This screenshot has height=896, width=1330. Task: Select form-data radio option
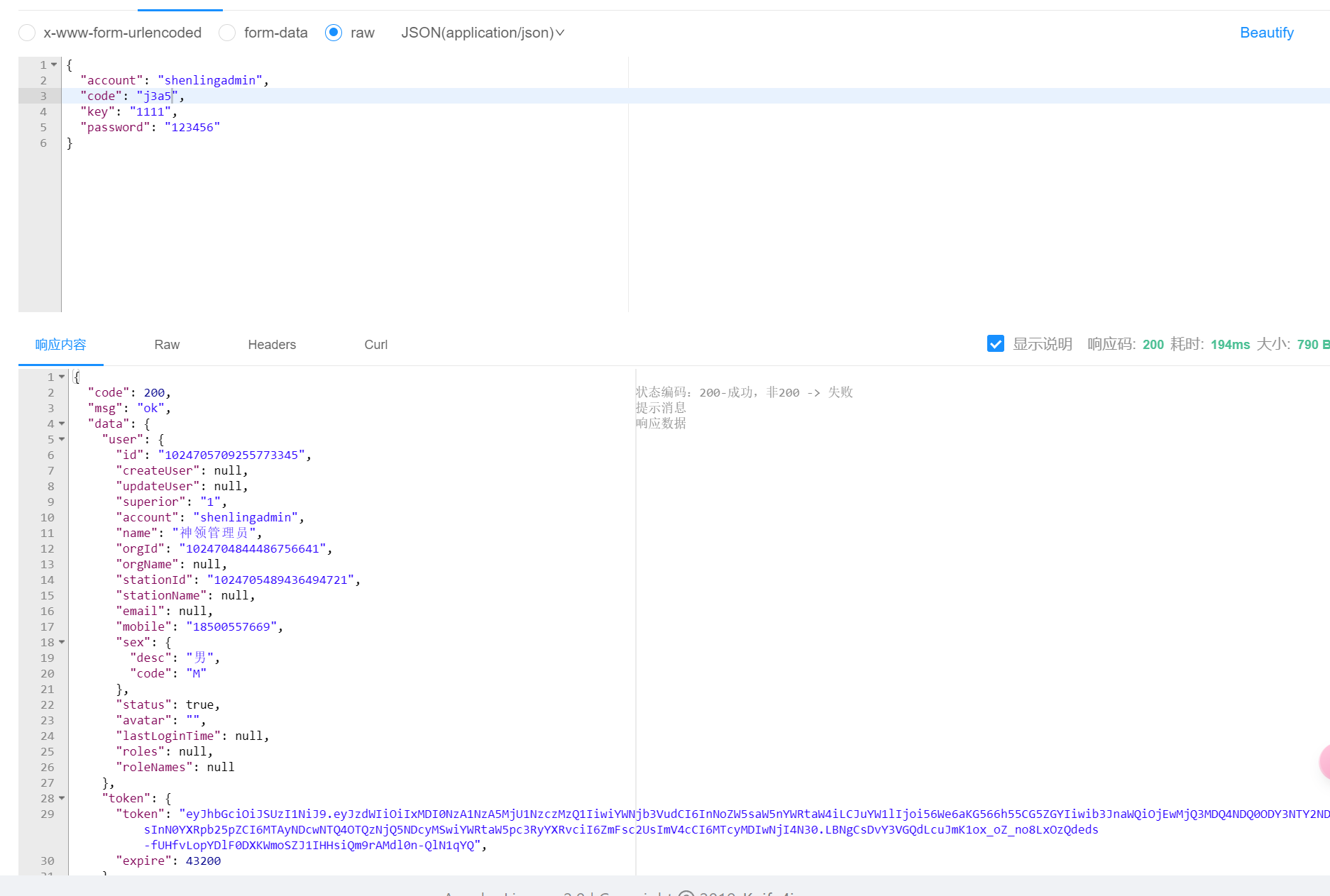tap(227, 33)
